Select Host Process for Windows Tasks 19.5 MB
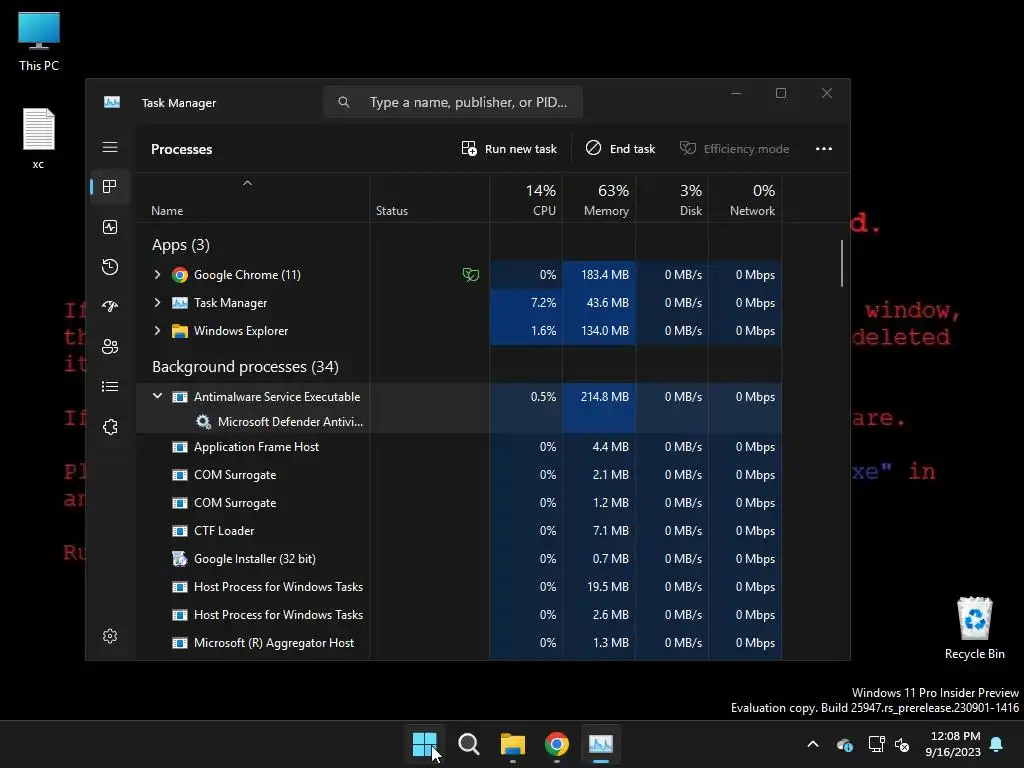 click(458, 587)
